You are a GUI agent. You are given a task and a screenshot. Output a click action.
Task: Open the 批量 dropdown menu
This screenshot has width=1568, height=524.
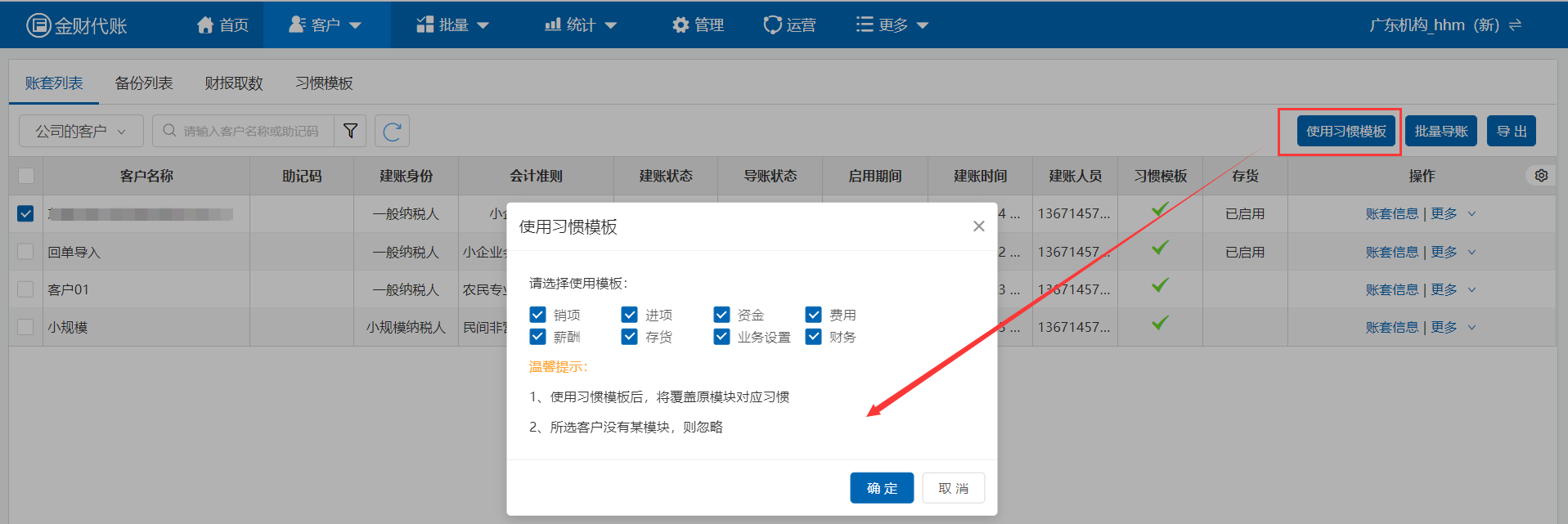point(452,25)
